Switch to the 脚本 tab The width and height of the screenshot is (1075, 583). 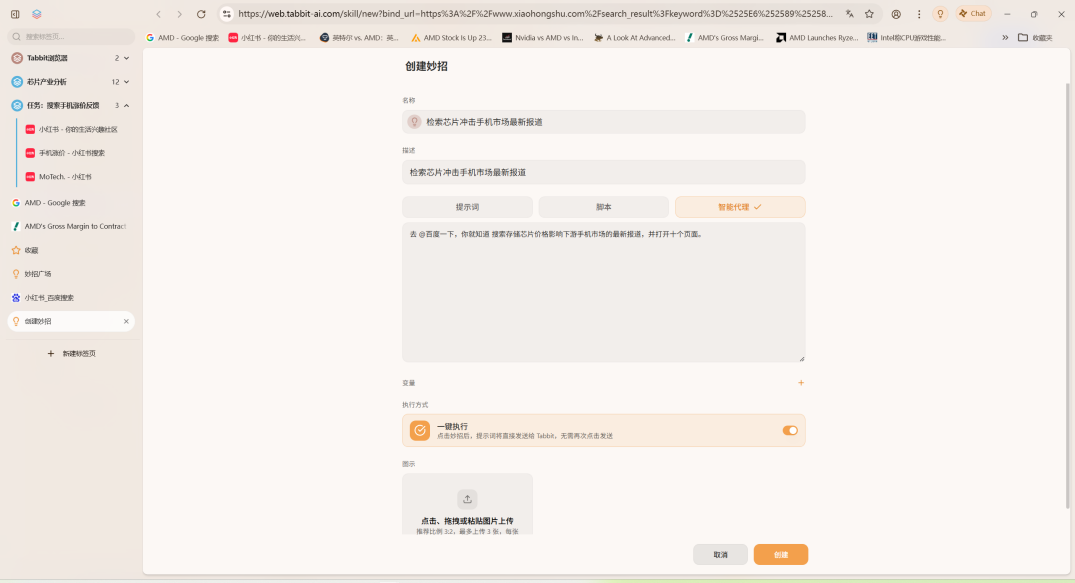pyautogui.click(x=603, y=207)
